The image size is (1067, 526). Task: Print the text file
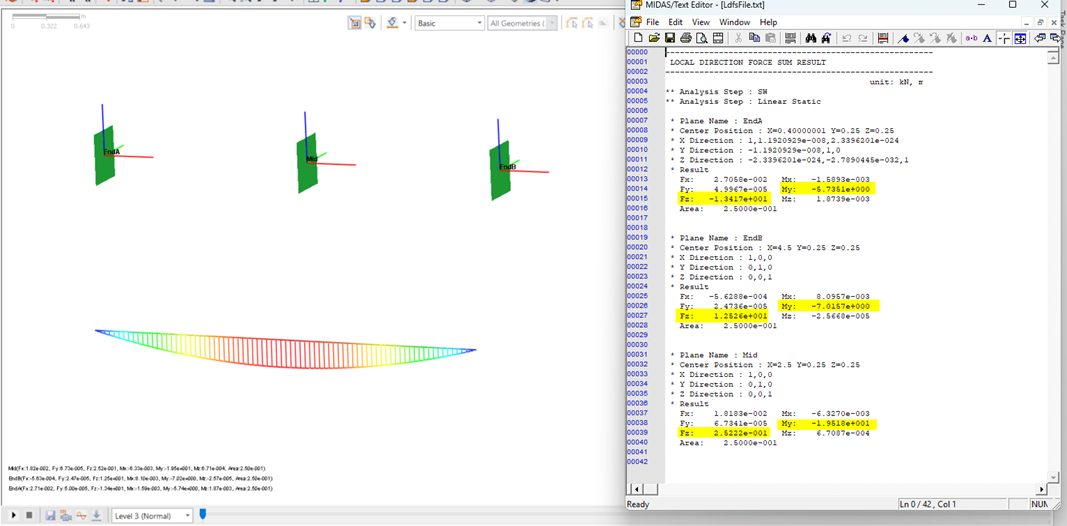coord(686,38)
